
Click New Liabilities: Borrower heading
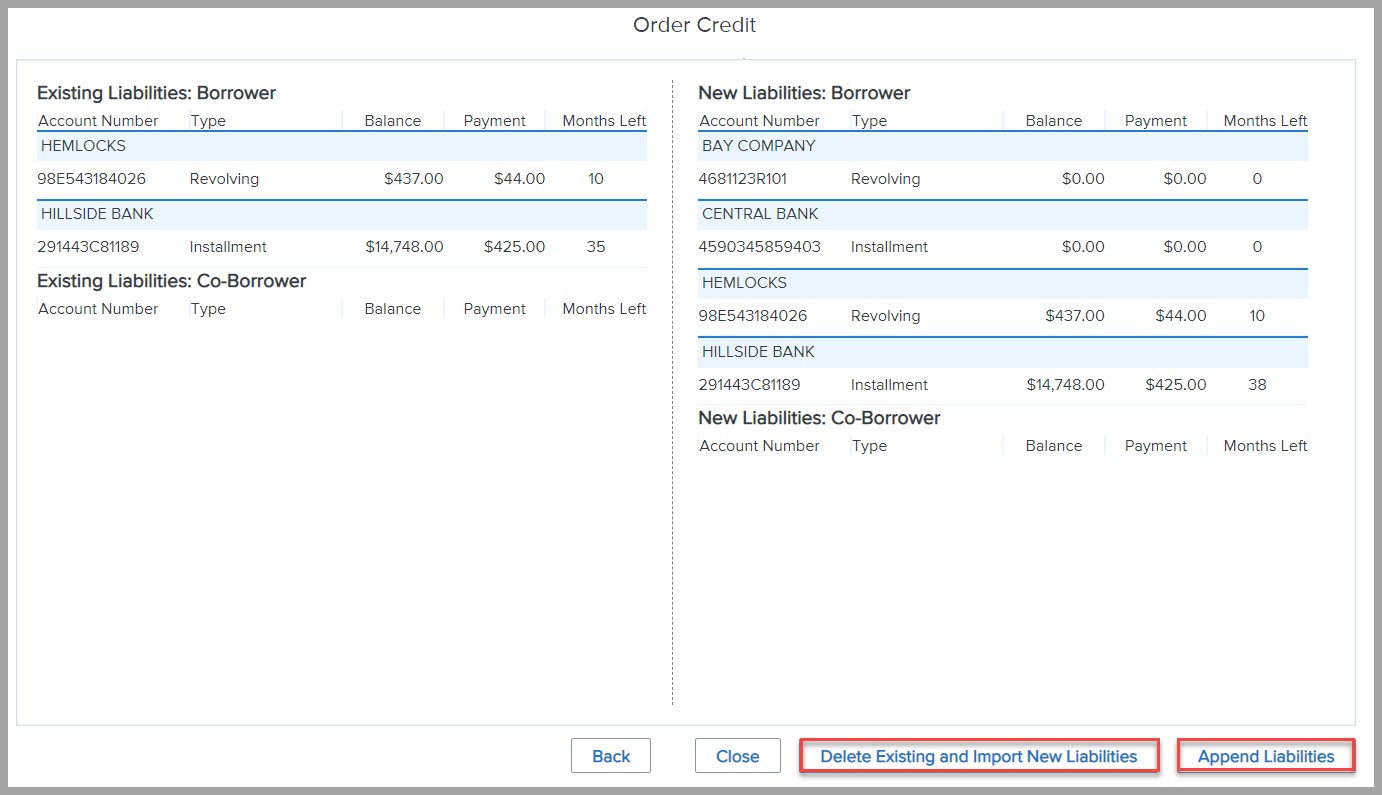[804, 93]
